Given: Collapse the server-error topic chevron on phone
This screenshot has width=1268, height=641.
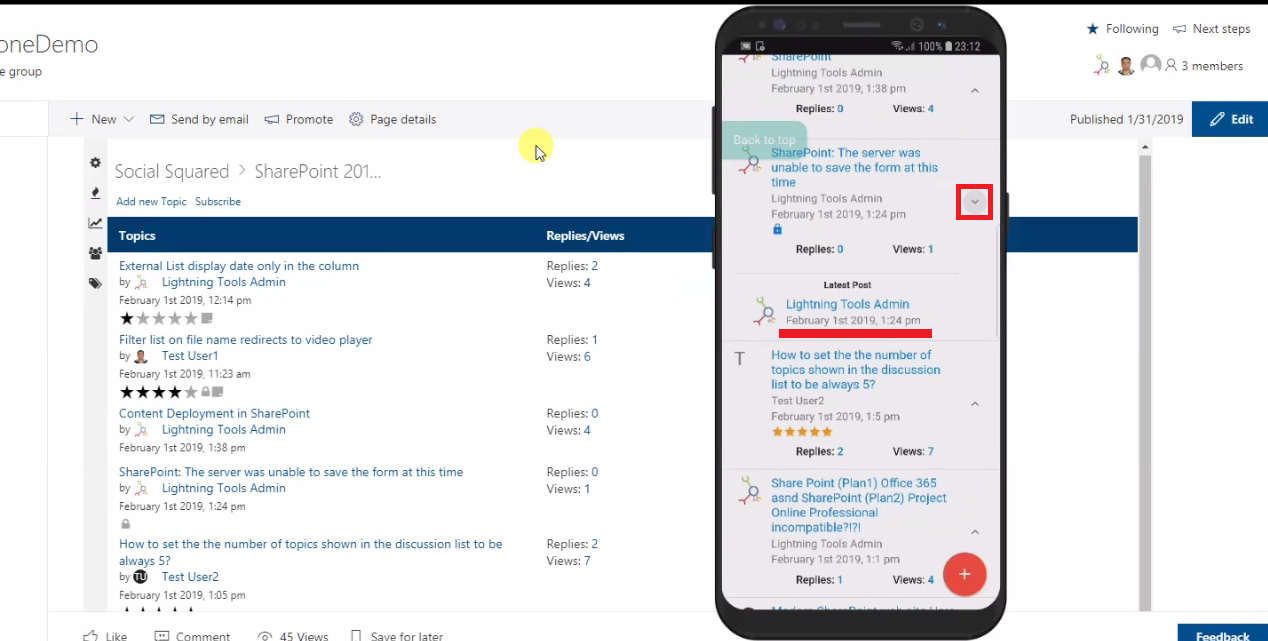Looking at the screenshot, I should [x=975, y=203].
